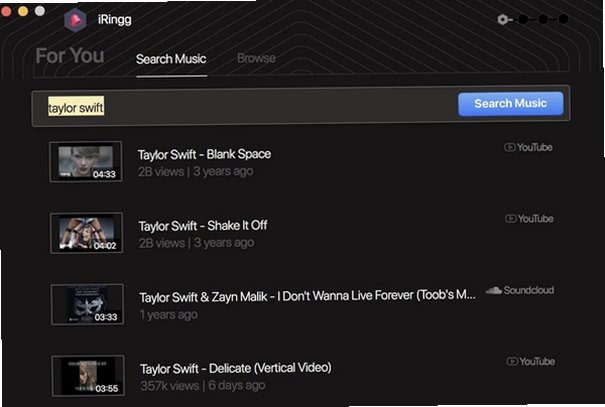This screenshot has height=407, width=605.
Task: Select the highlighted first step hexagon icon
Action: (x=502, y=19)
